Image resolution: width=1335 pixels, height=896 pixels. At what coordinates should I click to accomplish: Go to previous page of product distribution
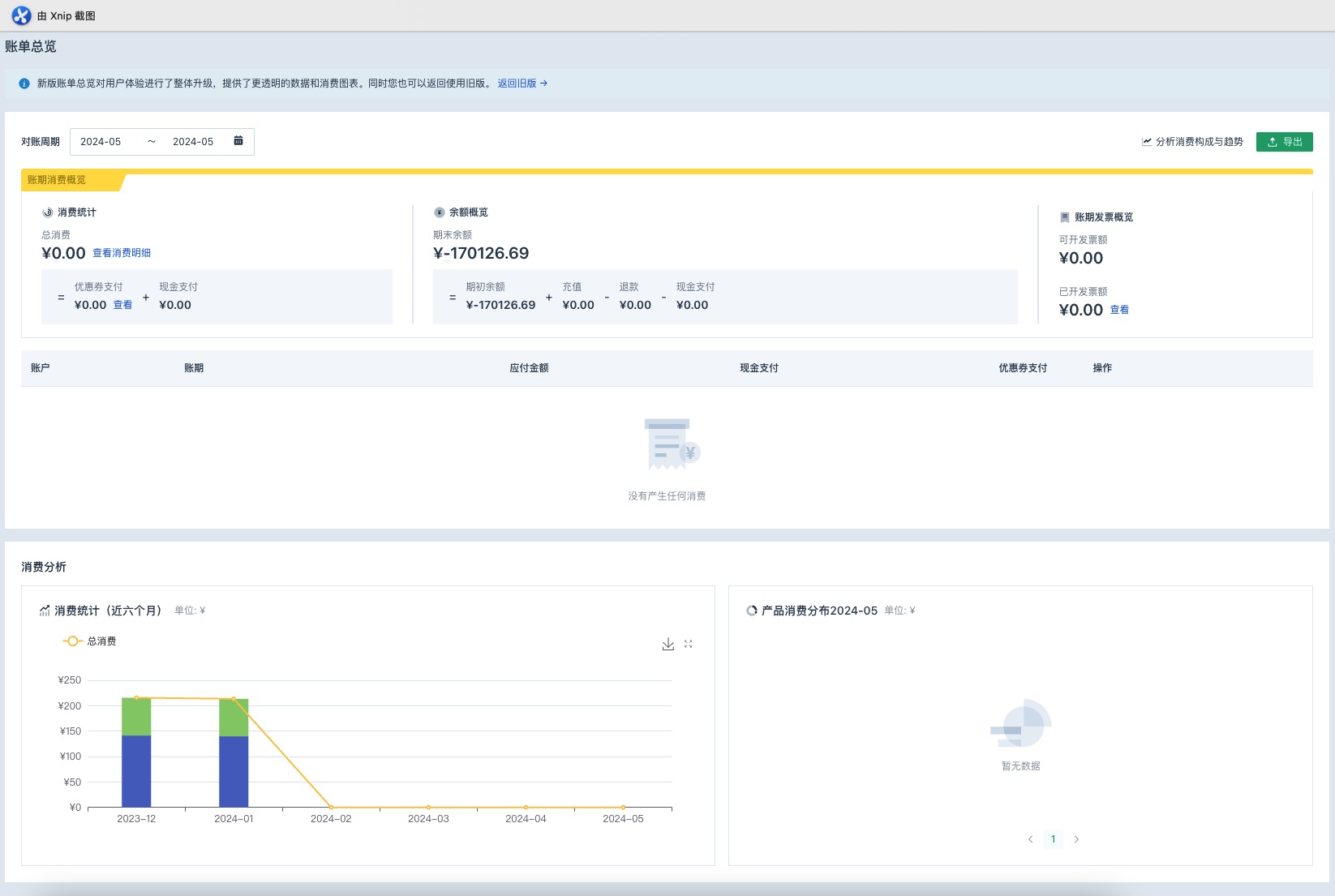coord(1030,839)
